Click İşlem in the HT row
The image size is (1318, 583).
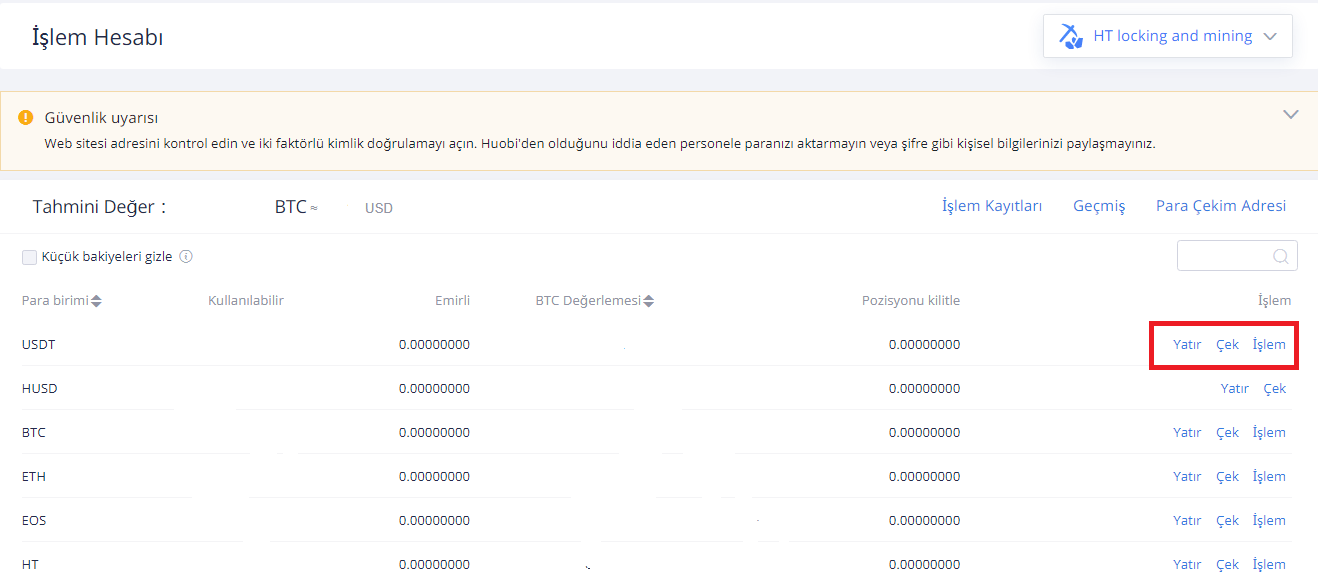pos(1269,565)
